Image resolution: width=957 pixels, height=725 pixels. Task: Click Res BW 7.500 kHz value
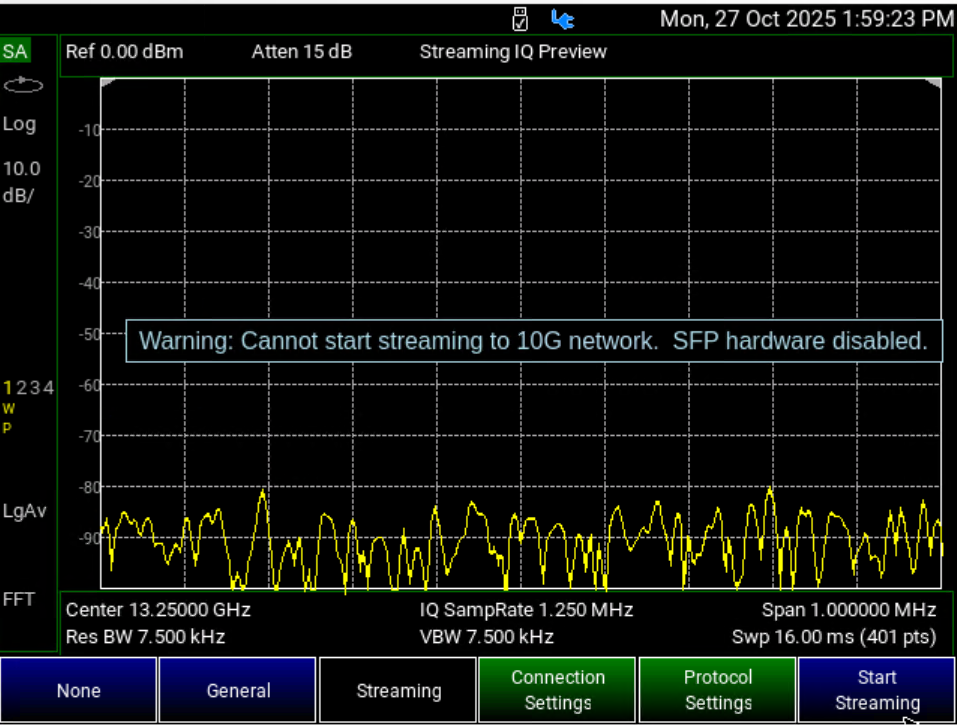click(x=145, y=637)
